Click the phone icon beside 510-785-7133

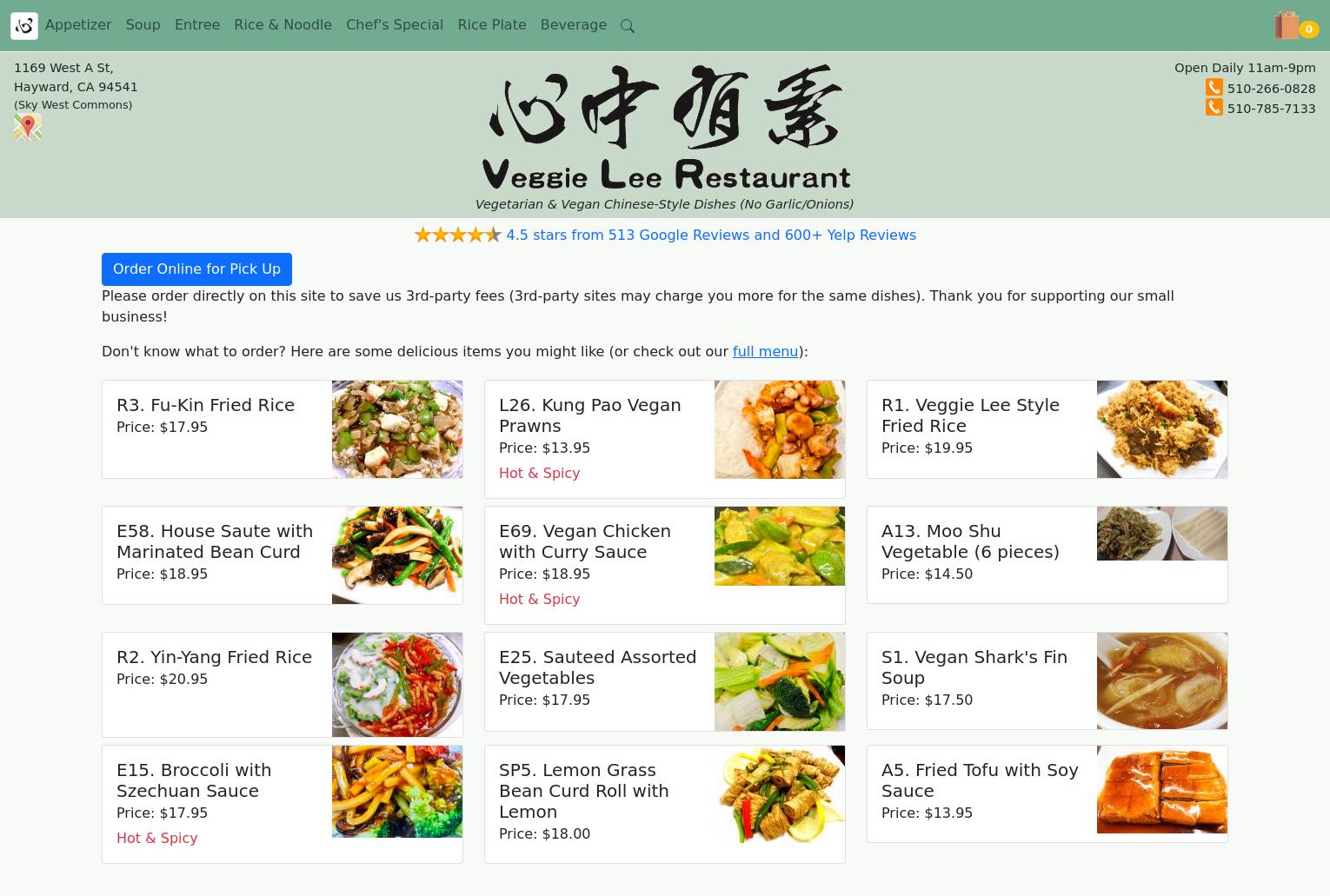click(1214, 107)
